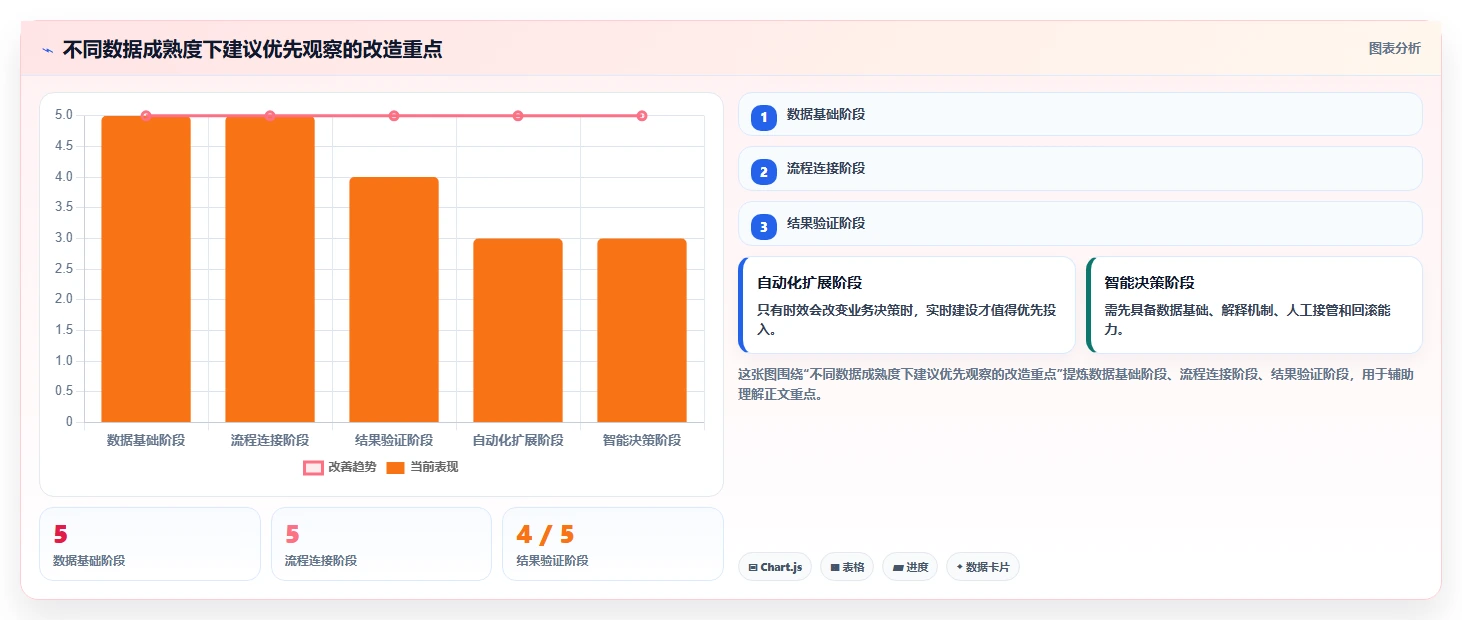1462x620 pixels.
Task: Click the y-axis value 3.5
Action: click(x=64, y=208)
